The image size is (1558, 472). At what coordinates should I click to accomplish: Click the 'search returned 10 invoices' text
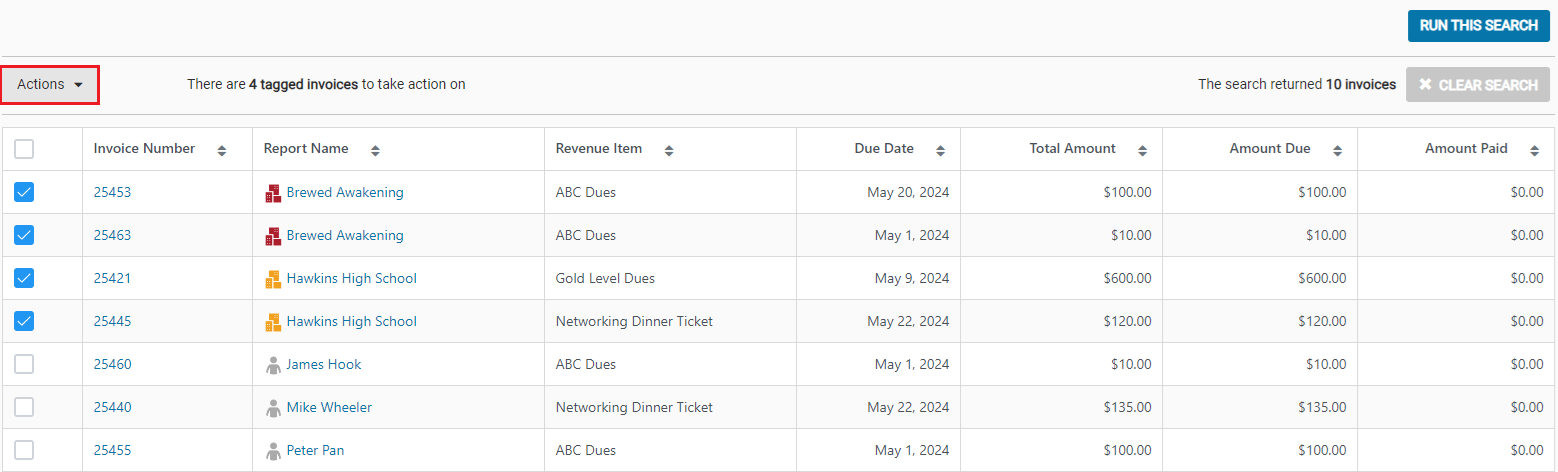[x=1297, y=85]
